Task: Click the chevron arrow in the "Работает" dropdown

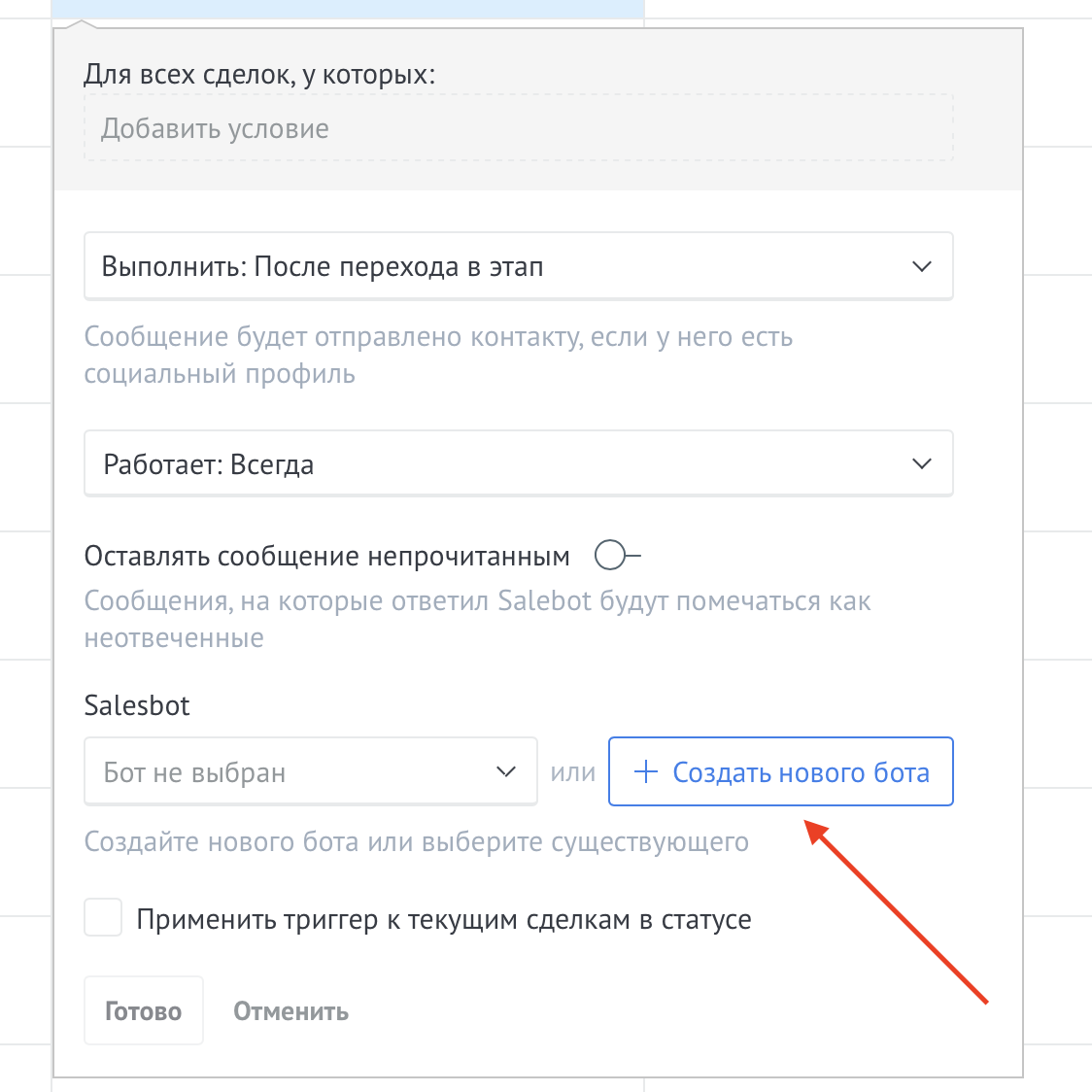Action: 922,464
